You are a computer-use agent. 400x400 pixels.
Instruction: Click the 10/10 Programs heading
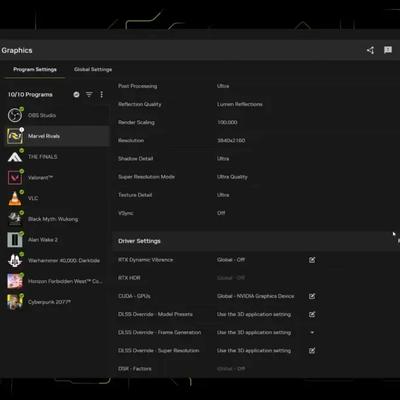tap(30, 95)
